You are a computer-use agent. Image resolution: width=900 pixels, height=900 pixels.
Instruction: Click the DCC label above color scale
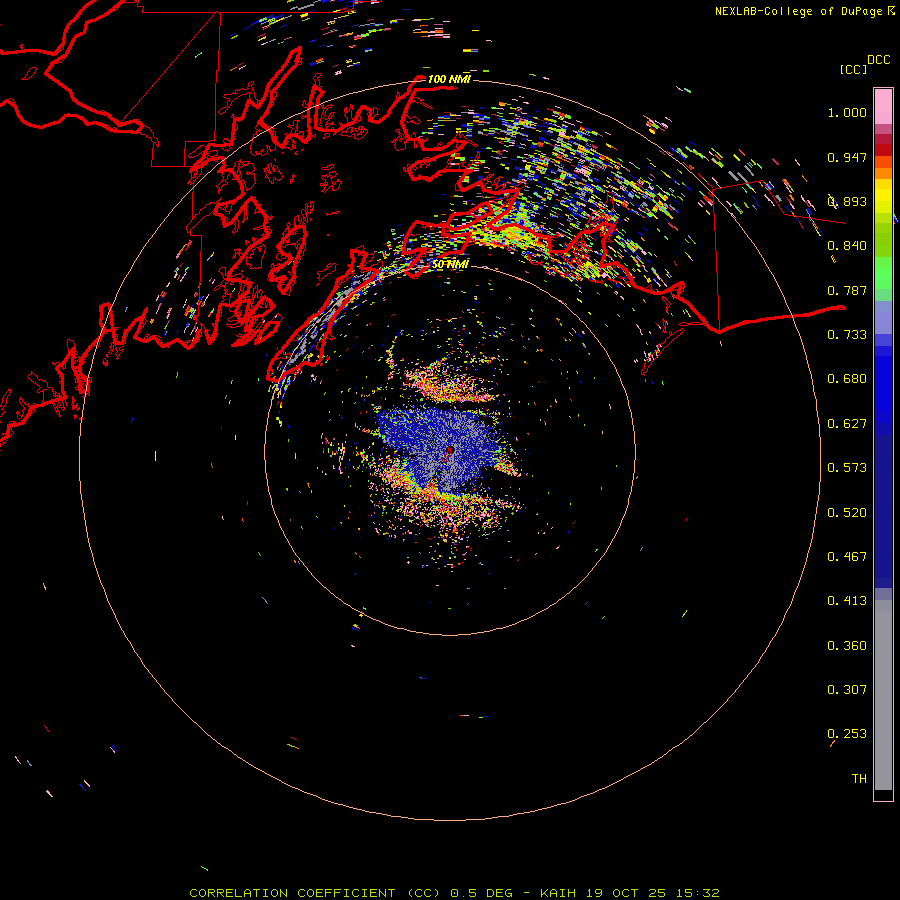[x=878, y=60]
